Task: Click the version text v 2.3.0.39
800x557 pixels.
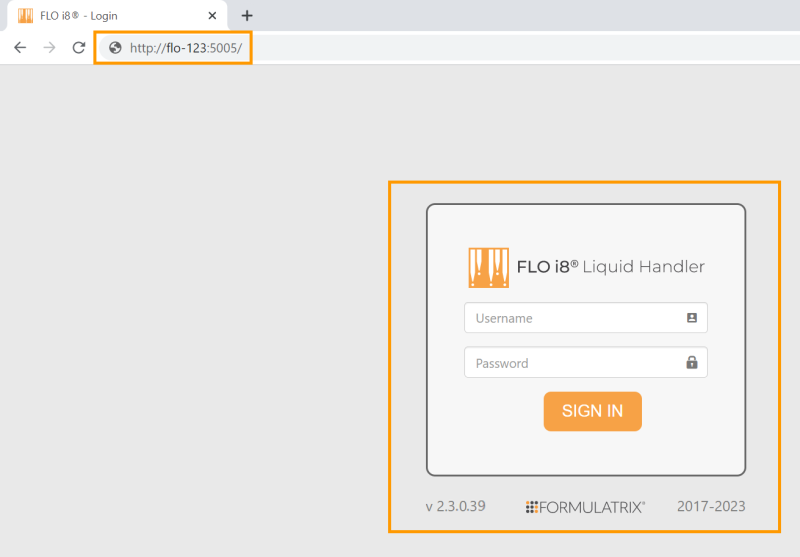Action: point(456,506)
